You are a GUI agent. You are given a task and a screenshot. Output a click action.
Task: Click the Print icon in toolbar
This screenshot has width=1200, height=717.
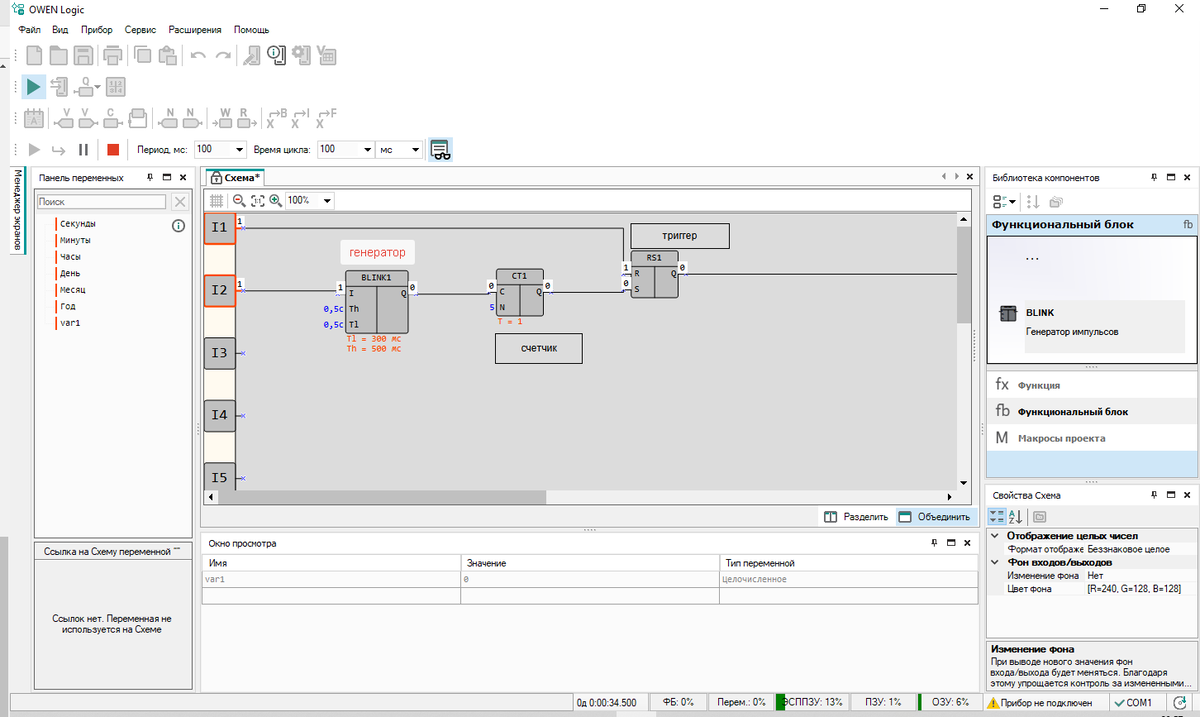point(113,55)
